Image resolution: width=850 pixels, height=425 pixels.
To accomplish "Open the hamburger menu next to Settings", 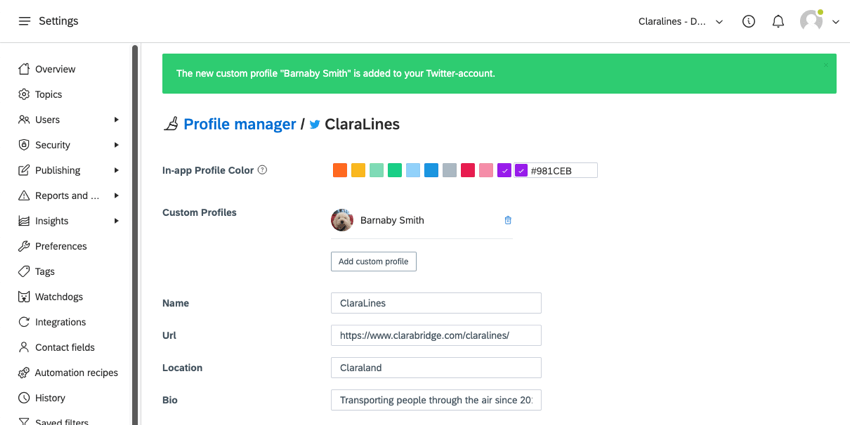I will pyautogui.click(x=24, y=21).
